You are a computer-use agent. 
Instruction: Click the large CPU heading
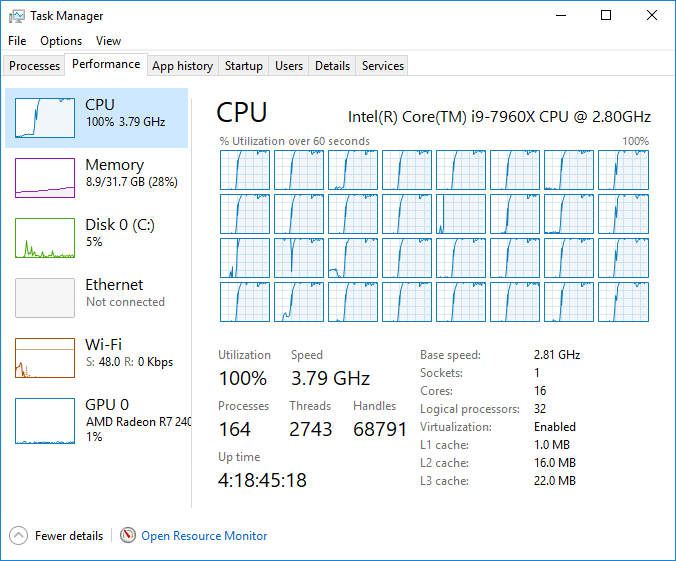pos(242,113)
